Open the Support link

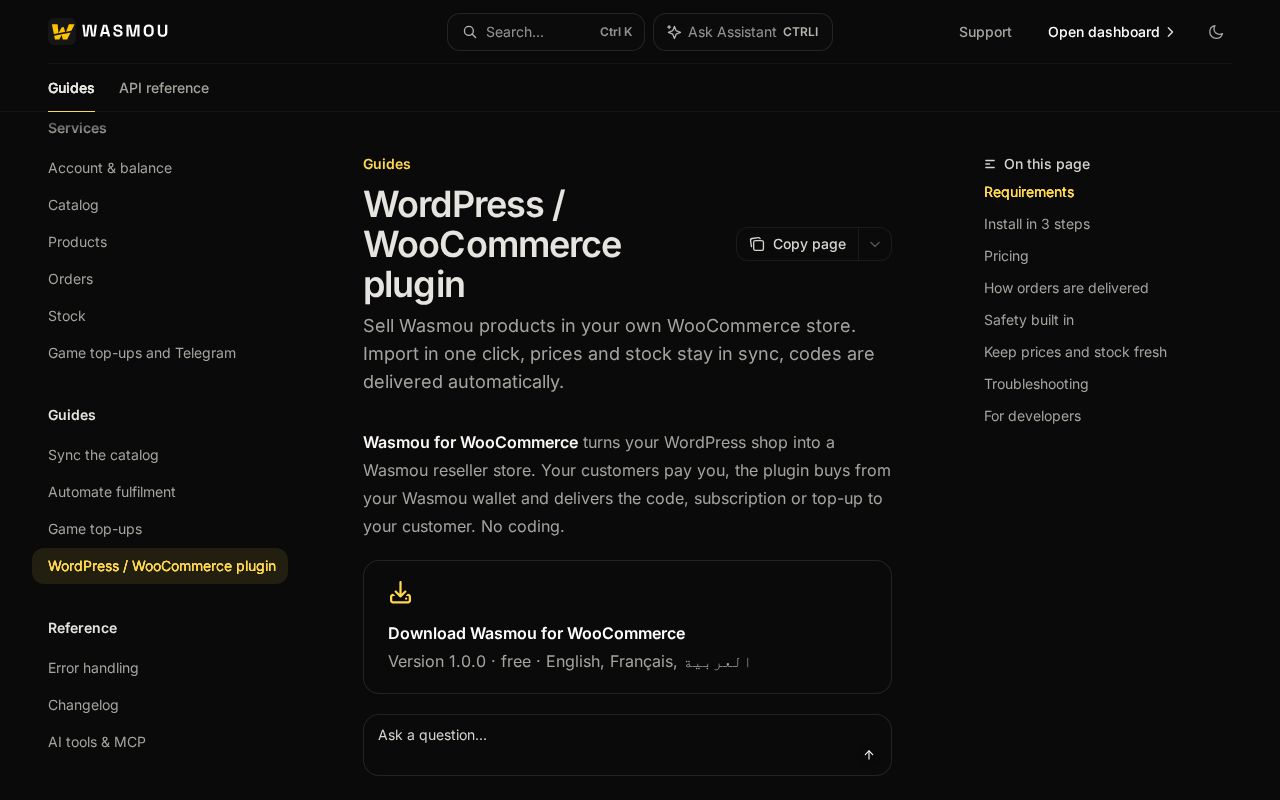point(985,32)
